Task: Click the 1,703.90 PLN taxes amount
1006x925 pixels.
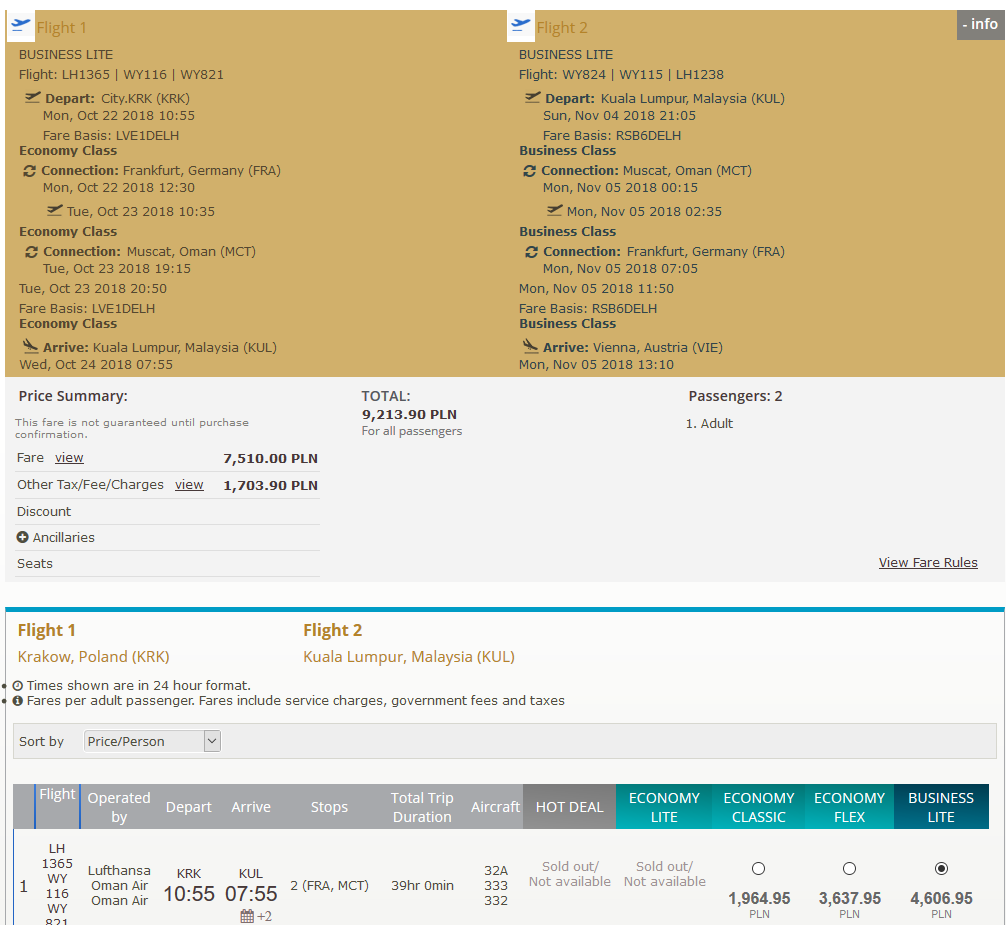Action: click(270, 485)
